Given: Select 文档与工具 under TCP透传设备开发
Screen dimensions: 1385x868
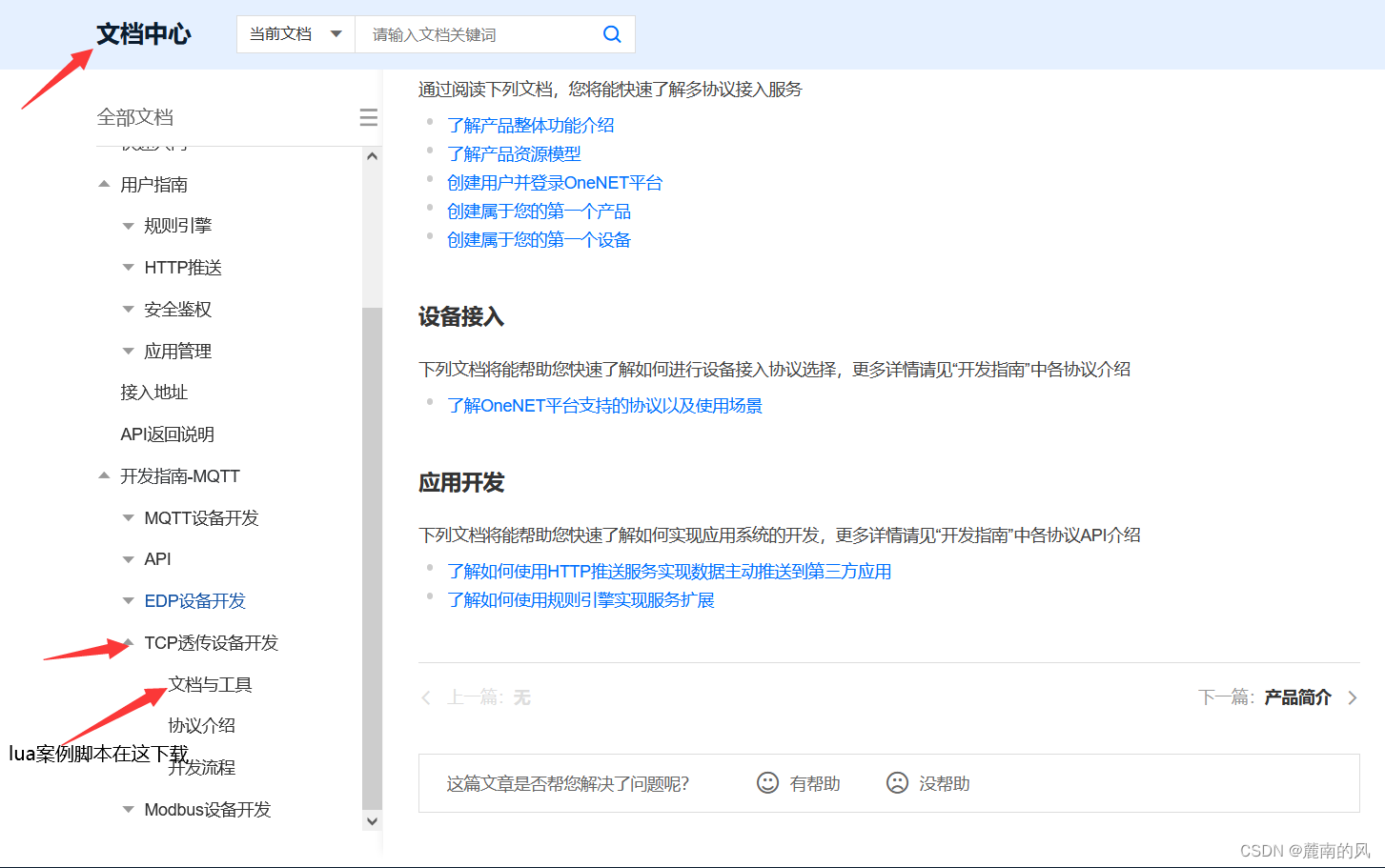Looking at the screenshot, I should point(211,685).
